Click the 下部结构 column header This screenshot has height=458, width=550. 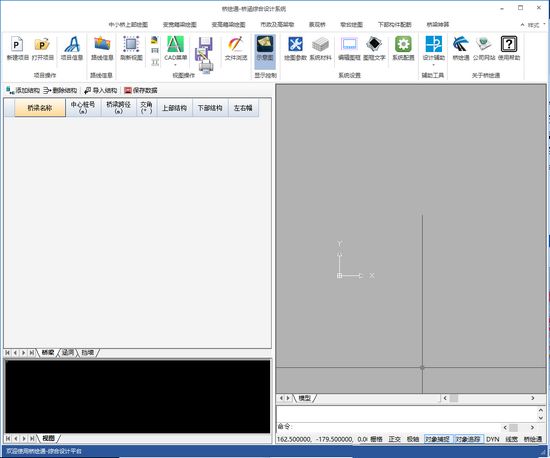coord(210,108)
